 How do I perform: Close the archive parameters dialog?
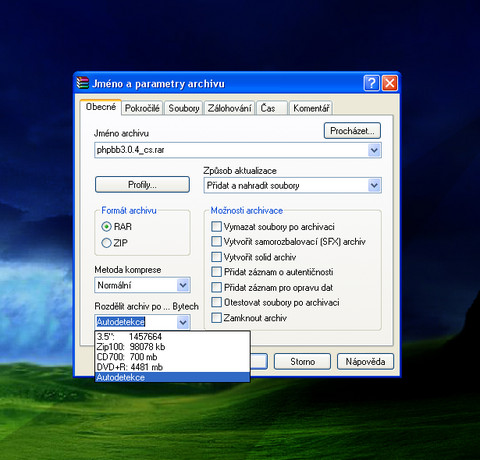pyautogui.click(x=389, y=83)
